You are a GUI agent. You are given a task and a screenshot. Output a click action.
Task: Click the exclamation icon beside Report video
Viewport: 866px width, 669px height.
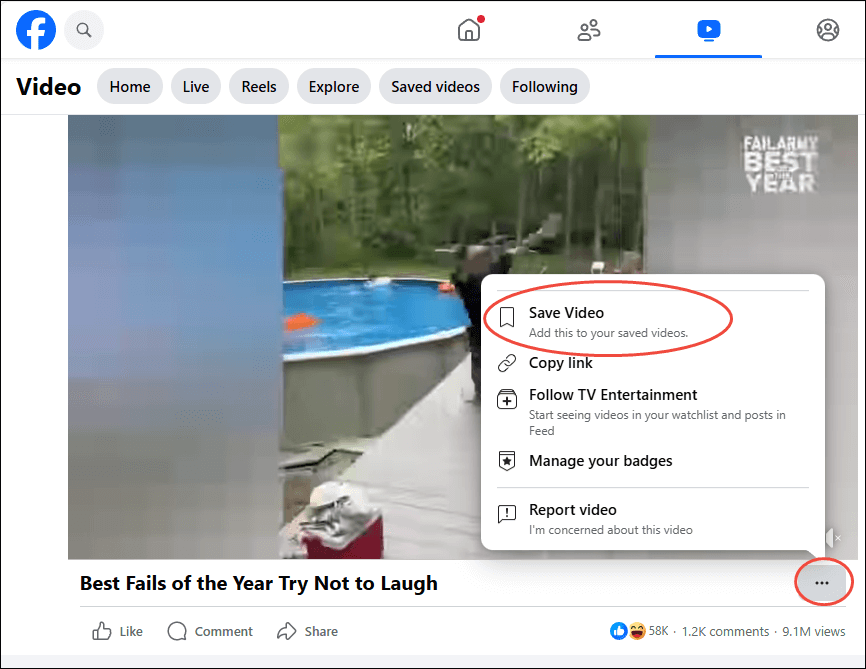point(506,514)
